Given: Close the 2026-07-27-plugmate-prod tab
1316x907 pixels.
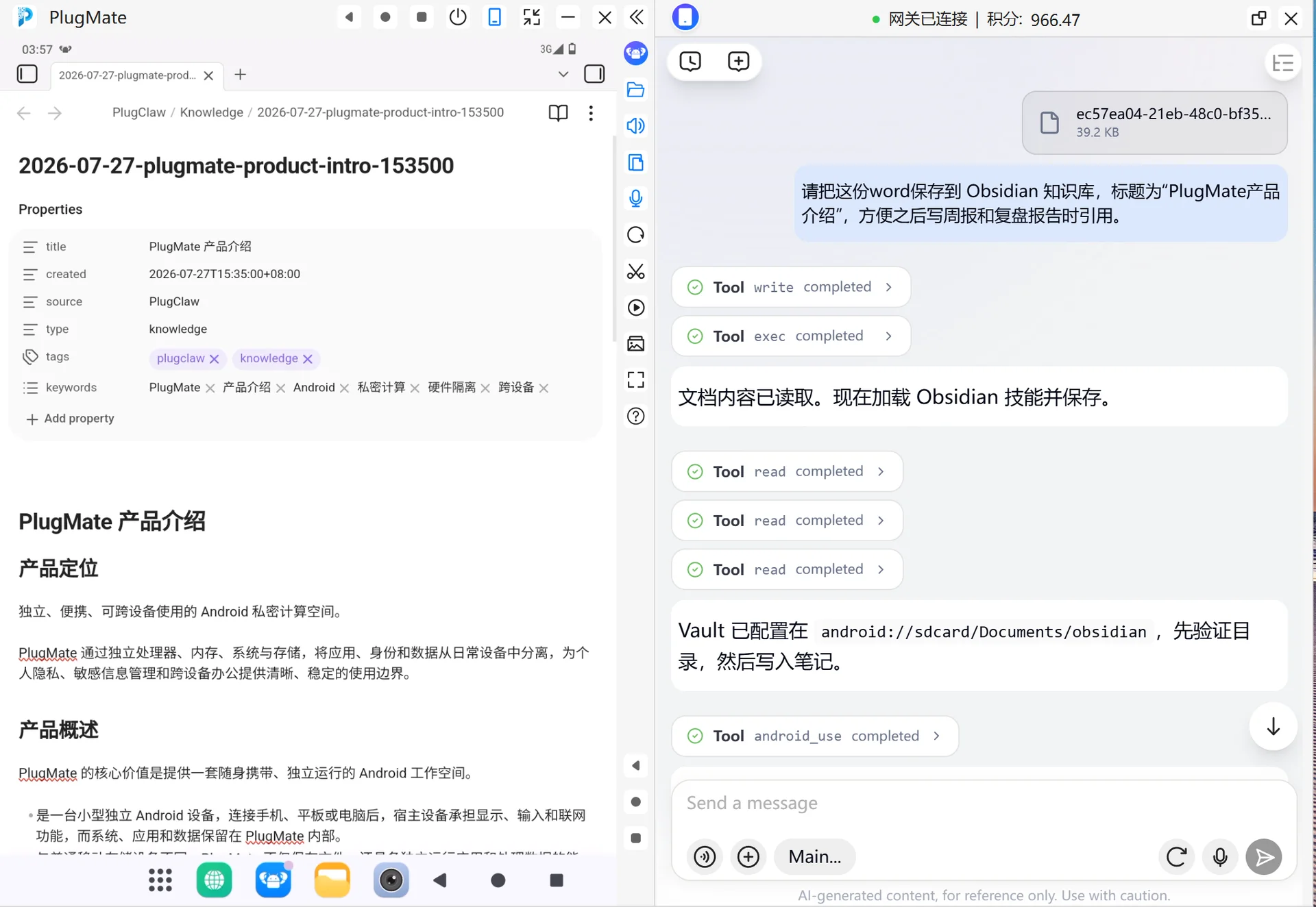Looking at the screenshot, I should (209, 75).
